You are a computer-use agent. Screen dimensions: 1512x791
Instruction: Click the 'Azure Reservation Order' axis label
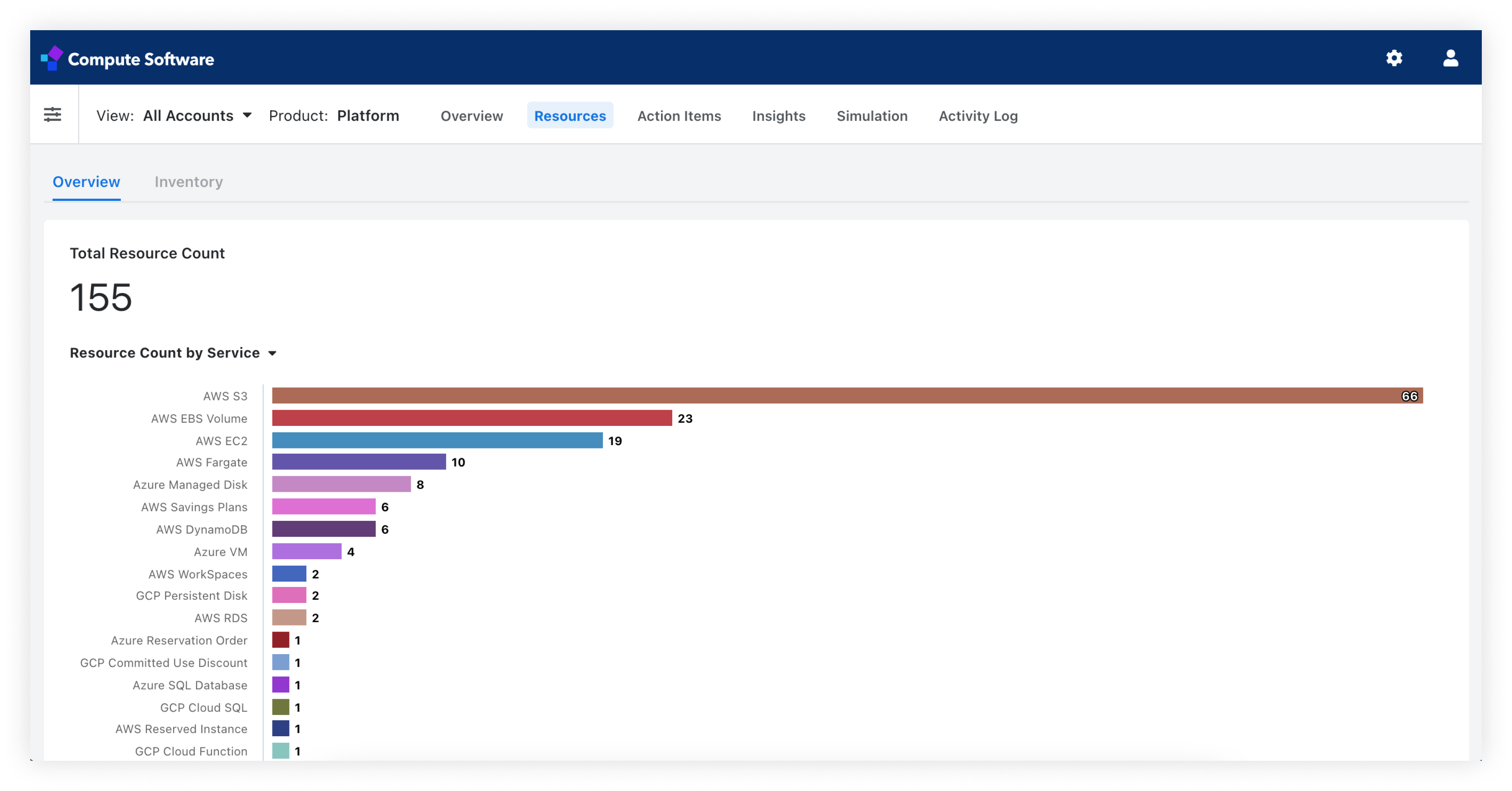point(179,640)
